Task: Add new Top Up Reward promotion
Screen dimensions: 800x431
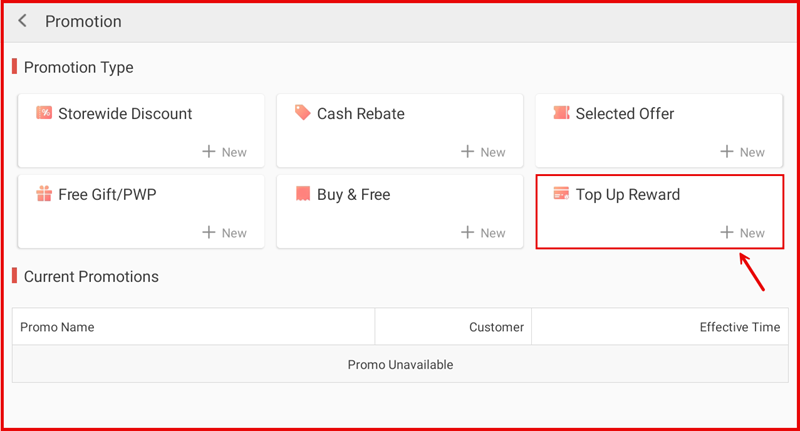Action: [x=742, y=233]
